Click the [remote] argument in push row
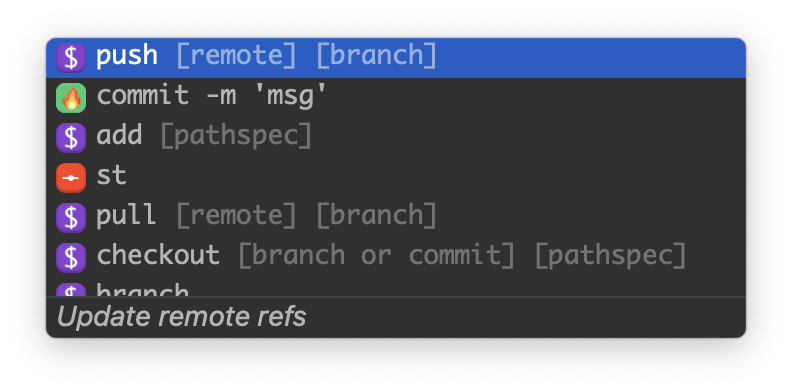792x392 pixels. (236, 56)
